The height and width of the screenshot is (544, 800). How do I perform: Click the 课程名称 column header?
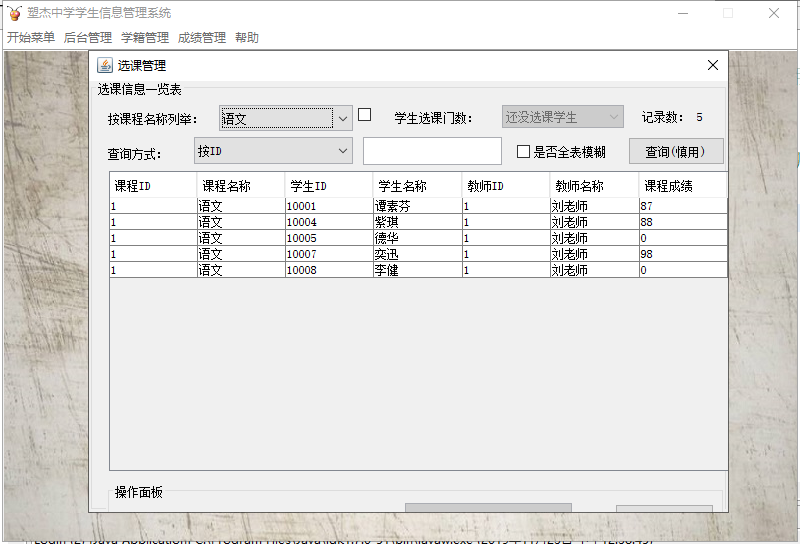[241, 186]
